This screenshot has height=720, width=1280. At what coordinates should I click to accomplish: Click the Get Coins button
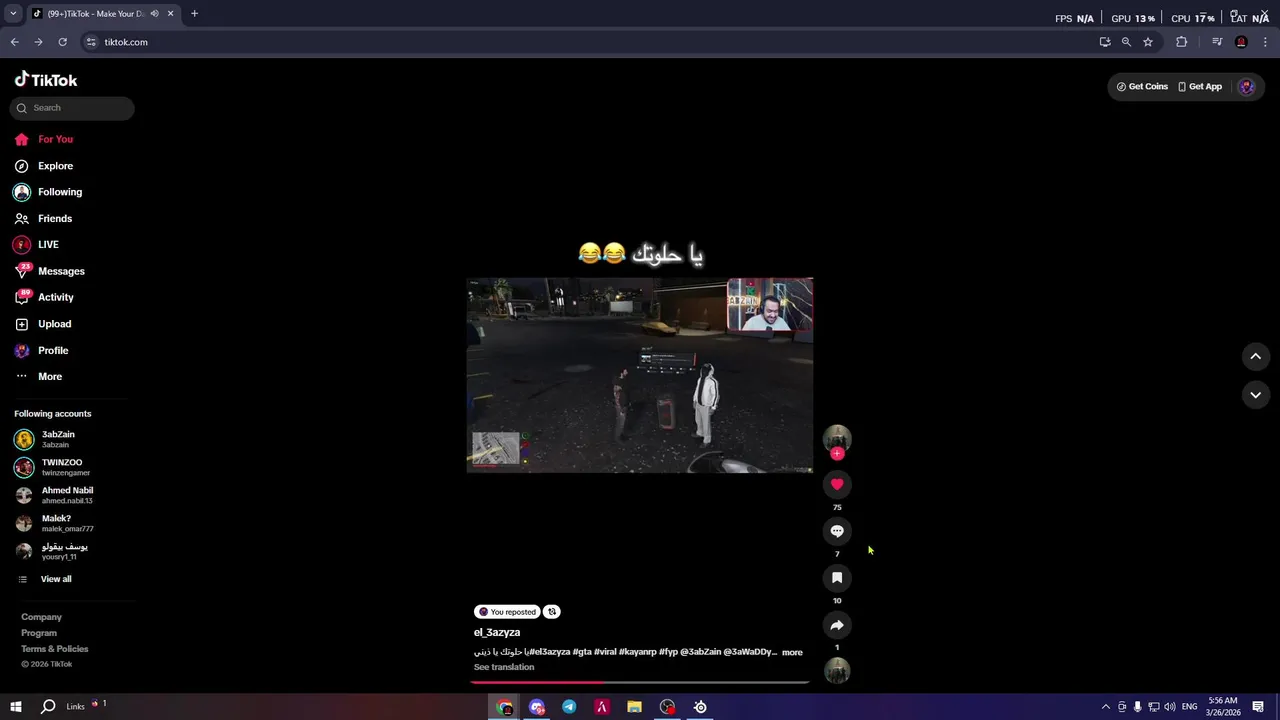click(1142, 87)
